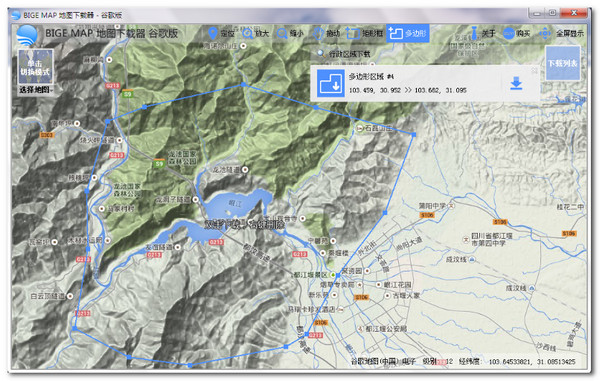Click the BIGE MAP globe logo

27,35
